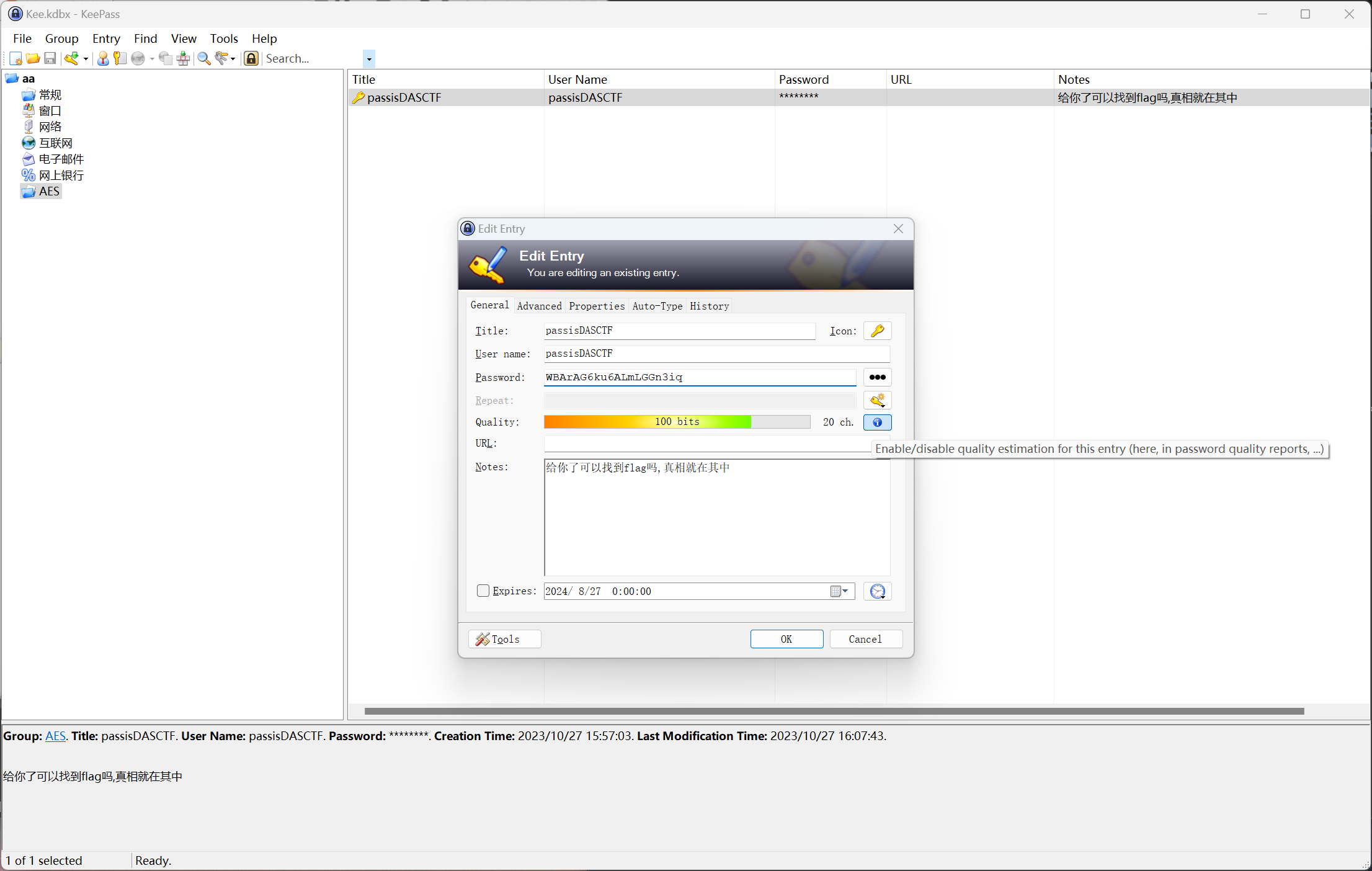Open database via folder toolbar icon
1372x871 pixels.
pyautogui.click(x=33, y=58)
